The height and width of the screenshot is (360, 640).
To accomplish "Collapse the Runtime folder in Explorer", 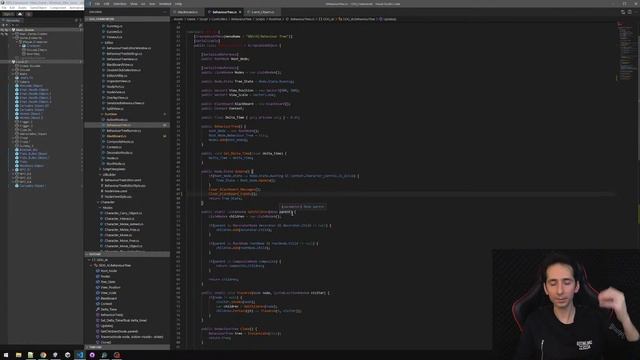I will point(110,114).
